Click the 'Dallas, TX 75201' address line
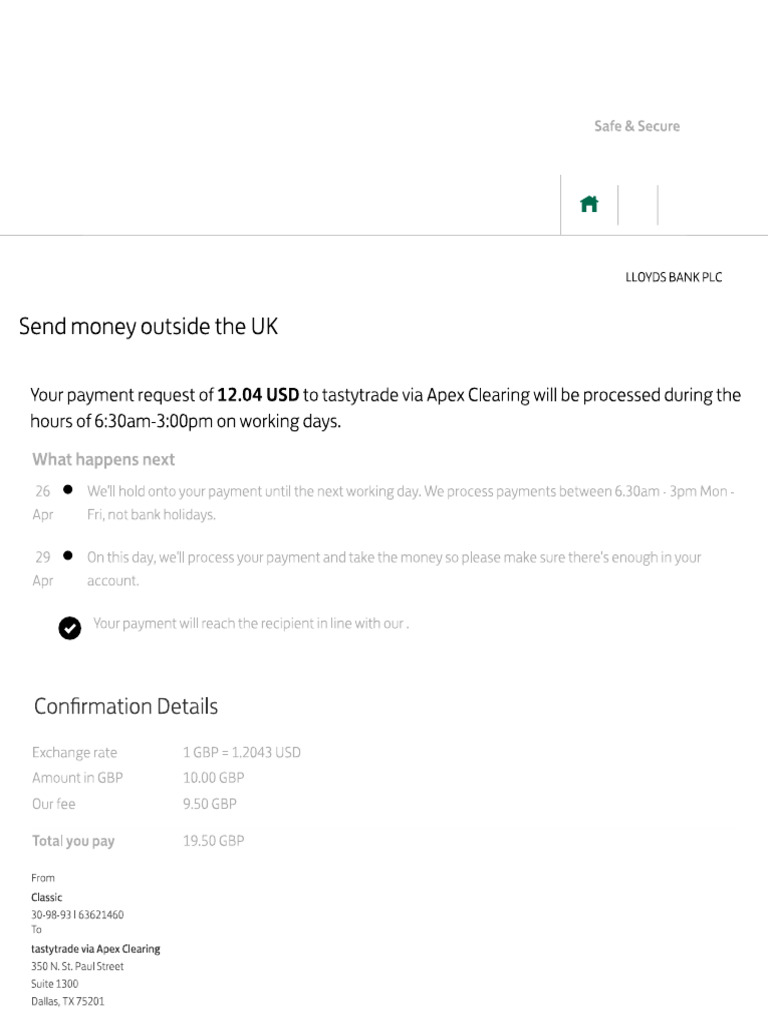 (x=67, y=1000)
